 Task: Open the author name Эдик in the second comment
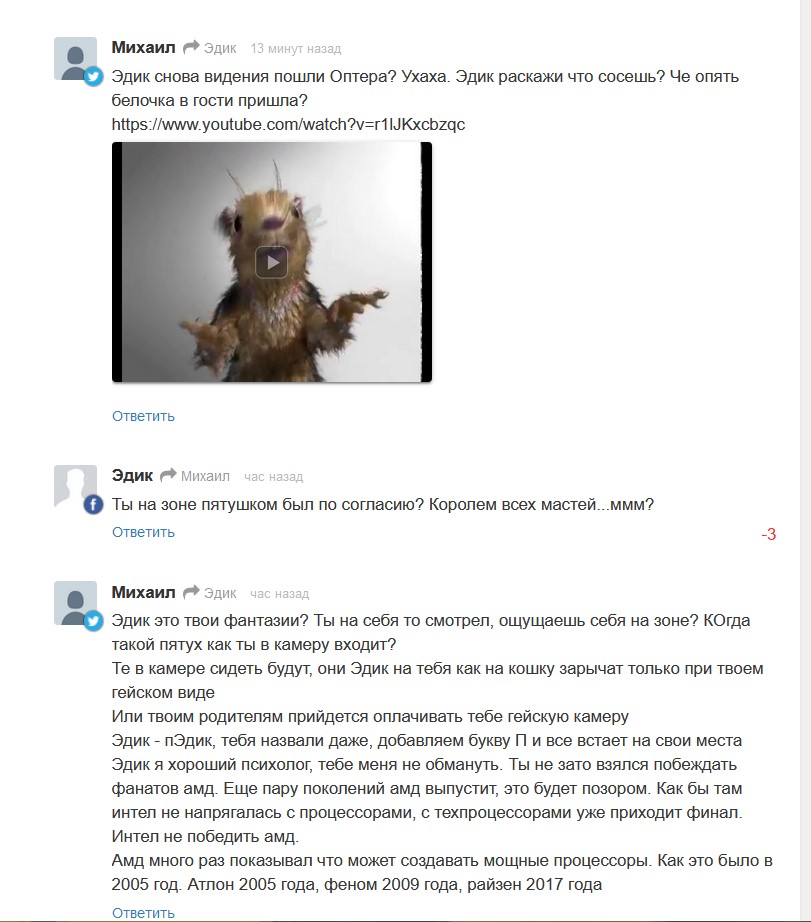[x=132, y=475]
